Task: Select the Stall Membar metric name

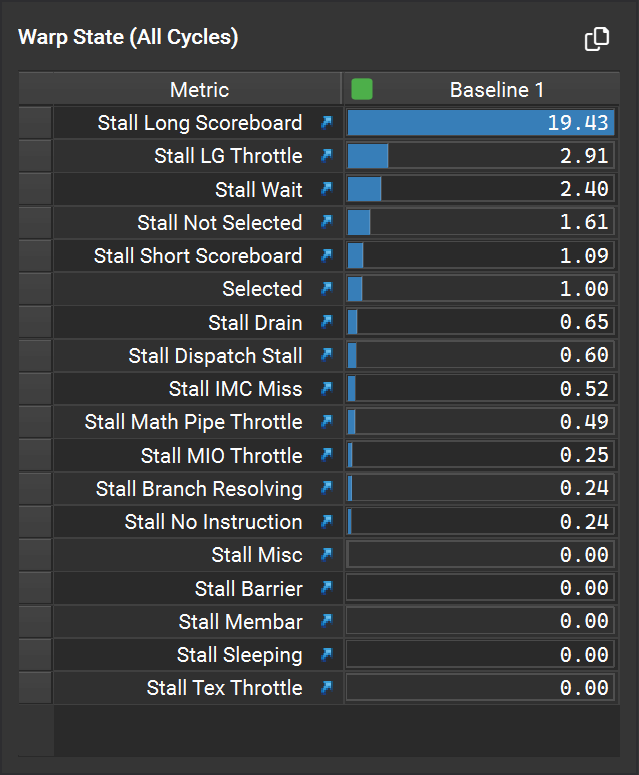Action: (x=240, y=621)
